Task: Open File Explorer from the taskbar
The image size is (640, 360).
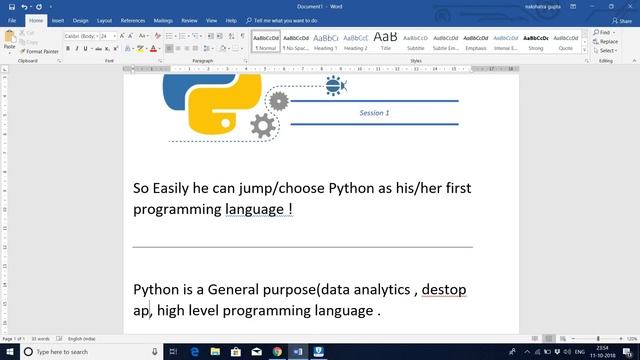Action: [215, 352]
